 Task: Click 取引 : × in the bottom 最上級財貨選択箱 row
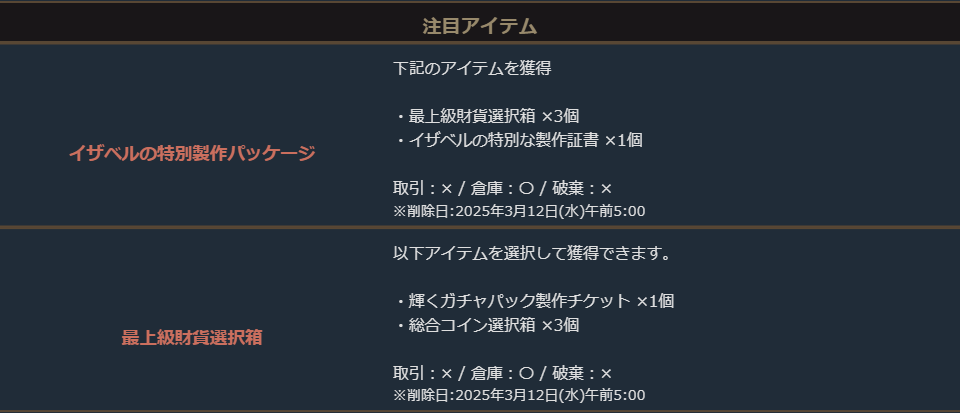coord(423,373)
